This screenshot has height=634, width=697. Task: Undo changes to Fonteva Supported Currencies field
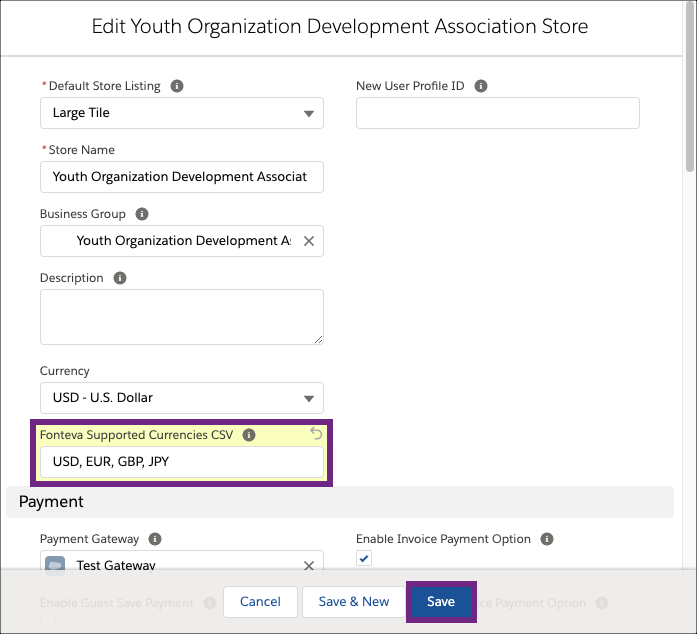point(316,433)
